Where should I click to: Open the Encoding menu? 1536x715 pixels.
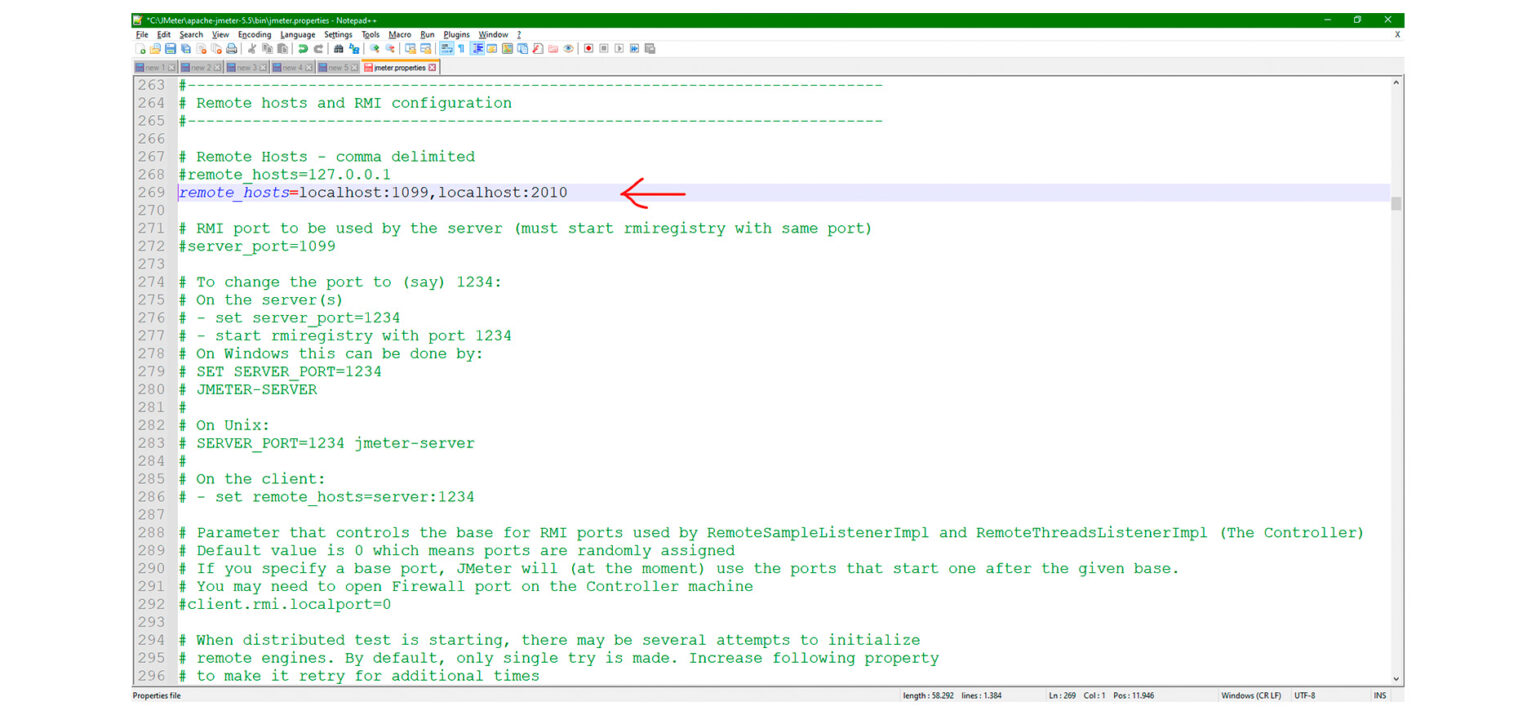coord(254,34)
